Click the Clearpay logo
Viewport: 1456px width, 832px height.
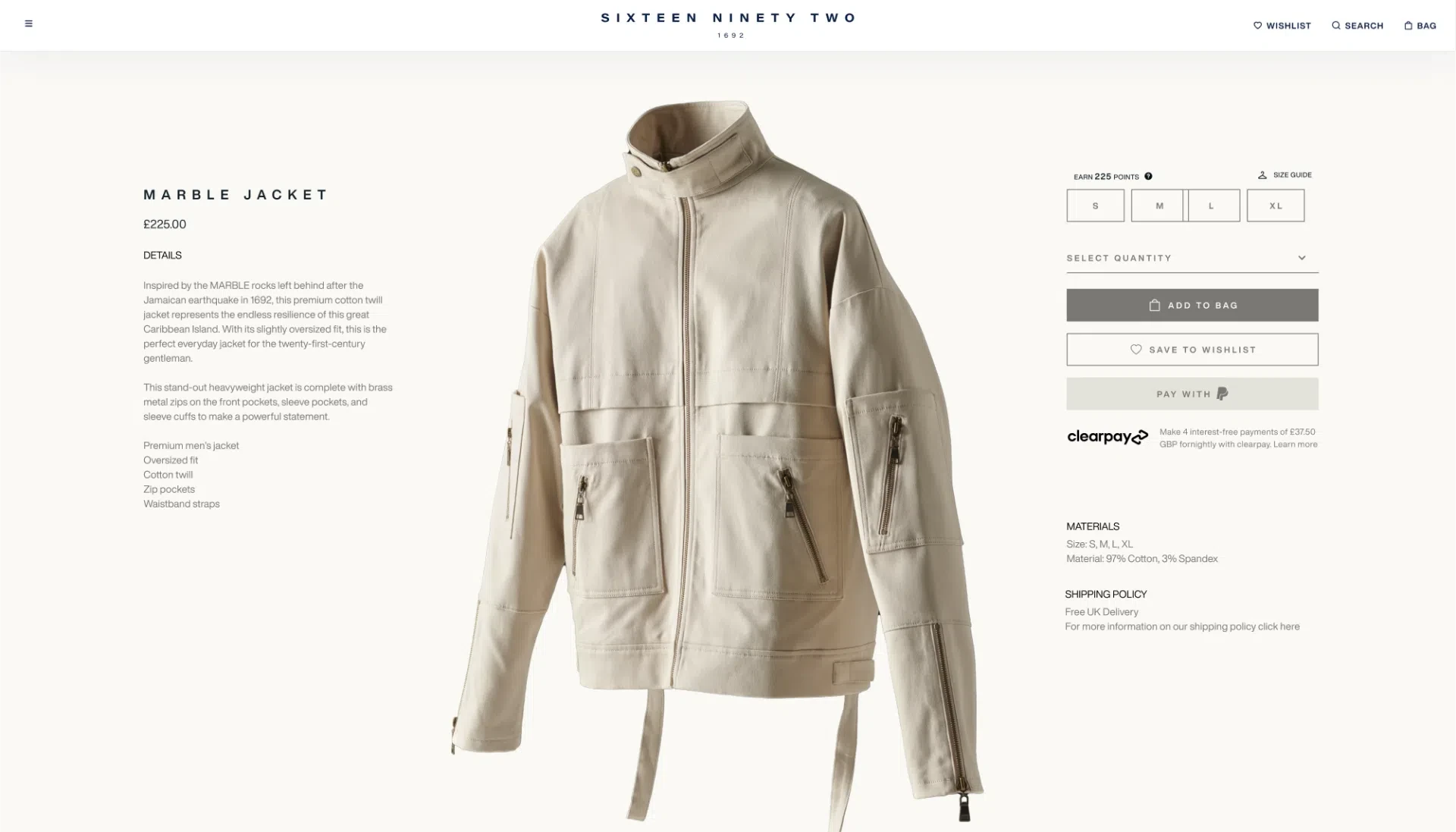click(x=1108, y=438)
